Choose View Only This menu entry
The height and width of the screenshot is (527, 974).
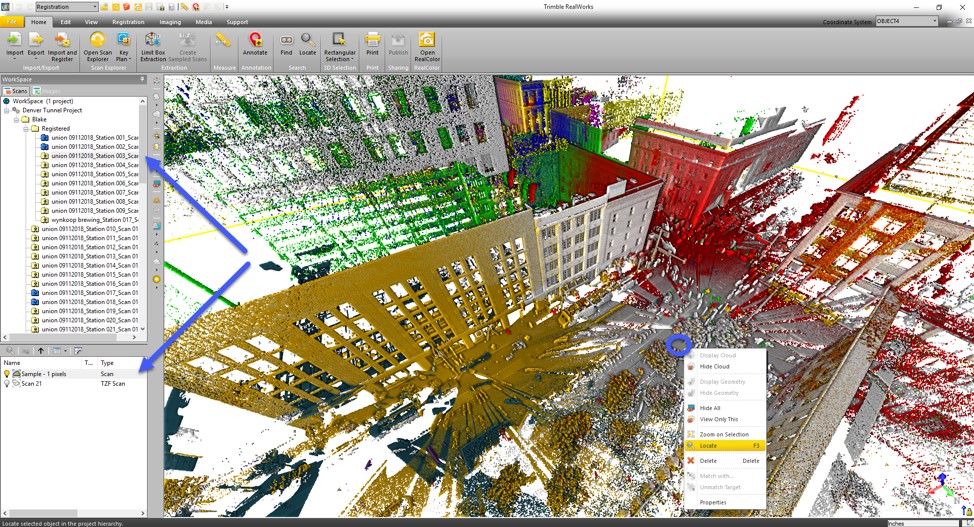[725, 419]
